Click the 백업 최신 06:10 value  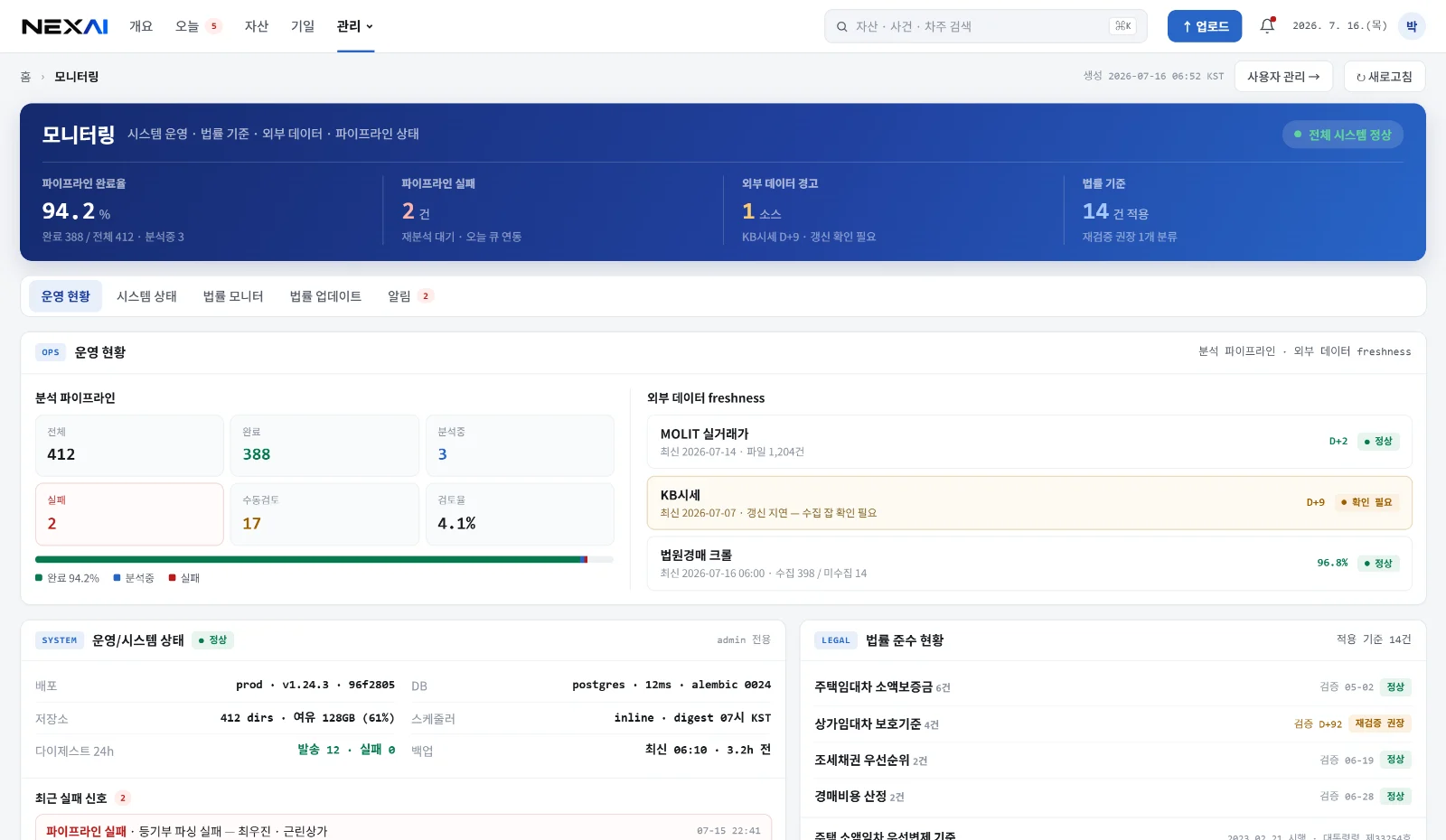click(x=708, y=750)
